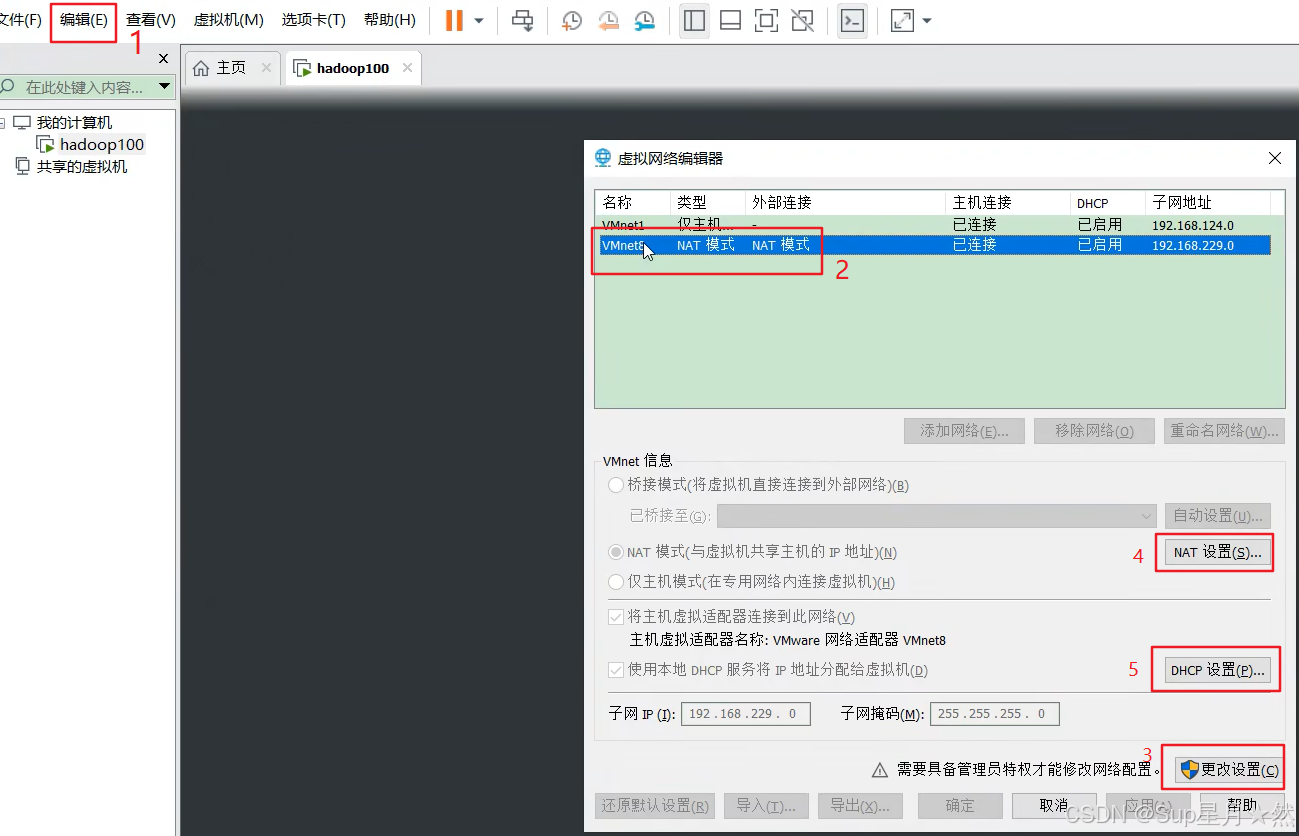
Task: Click the 自动设置(U)... button
Action: pyautogui.click(x=1217, y=516)
